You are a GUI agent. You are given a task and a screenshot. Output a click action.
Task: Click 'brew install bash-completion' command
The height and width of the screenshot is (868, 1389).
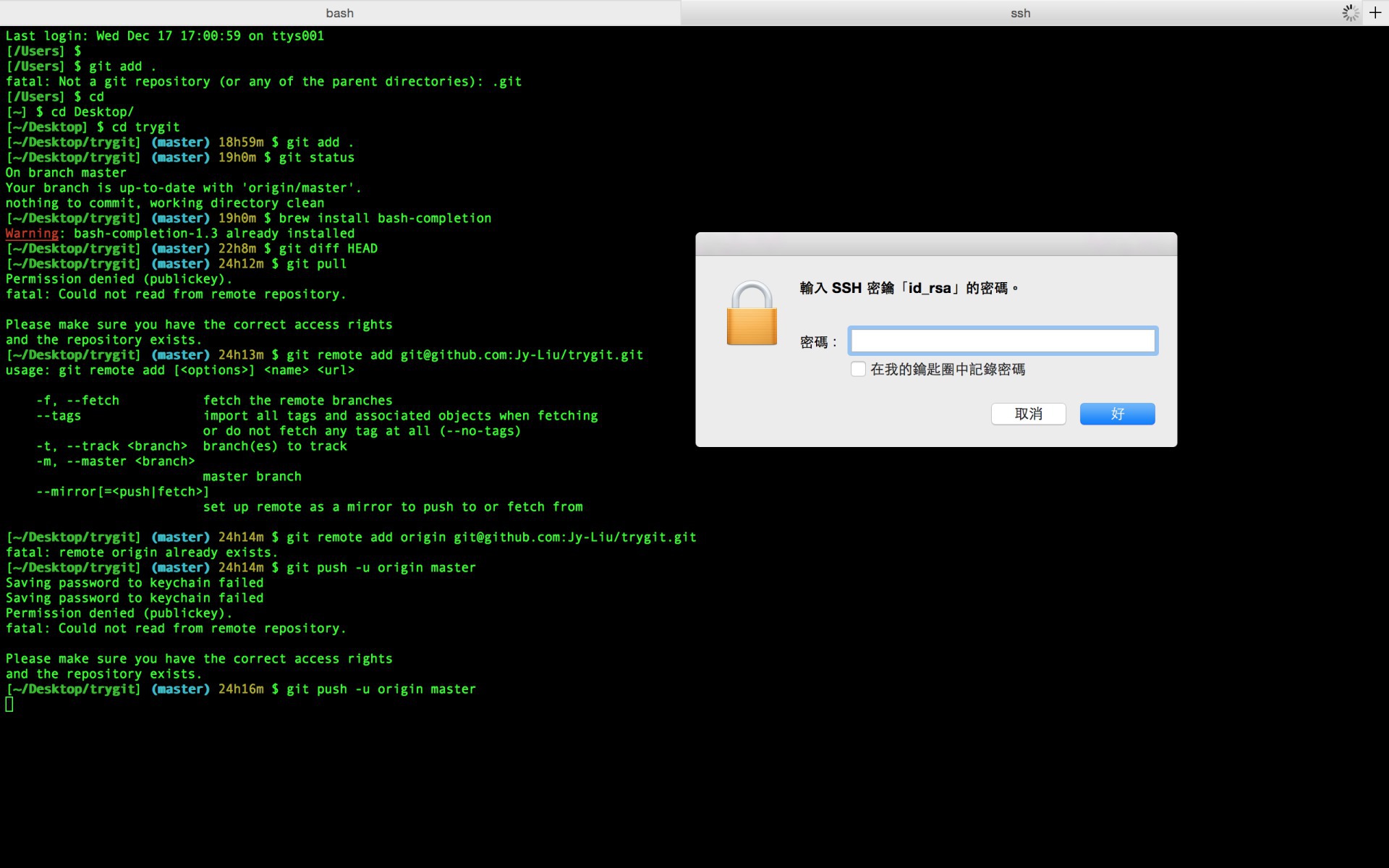click(385, 218)
